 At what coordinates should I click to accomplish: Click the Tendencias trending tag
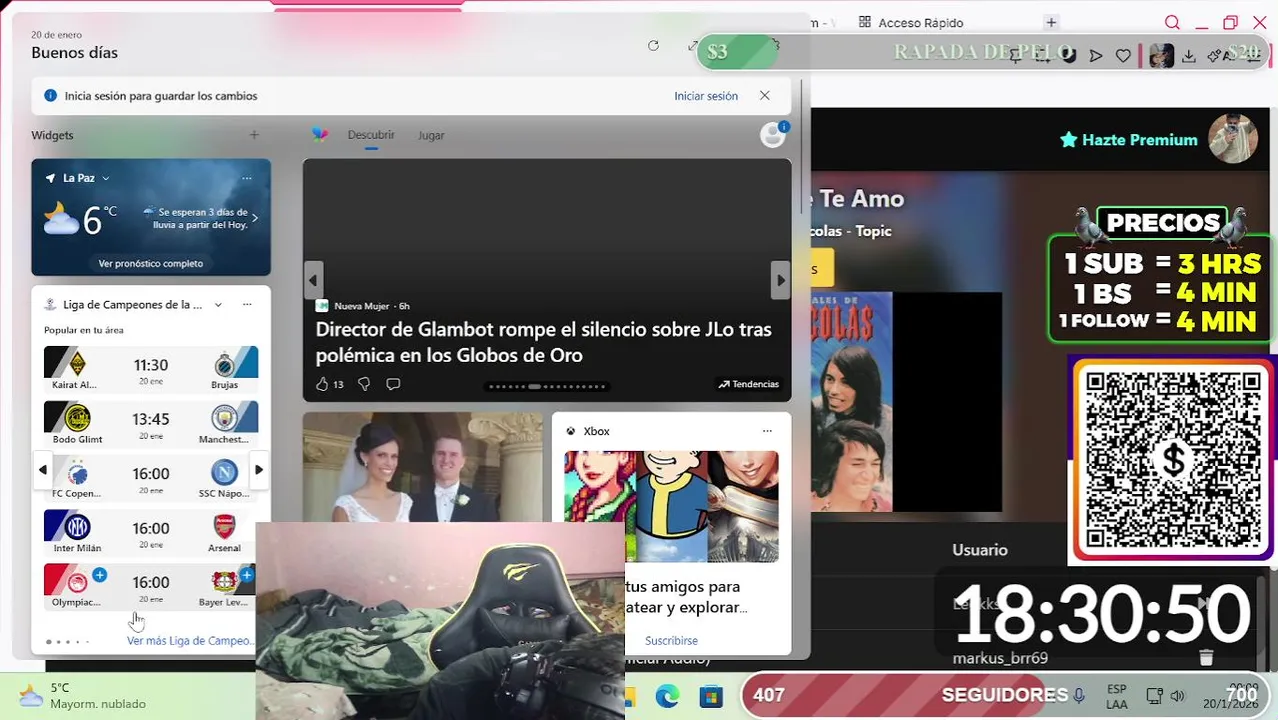coord(749,384)
